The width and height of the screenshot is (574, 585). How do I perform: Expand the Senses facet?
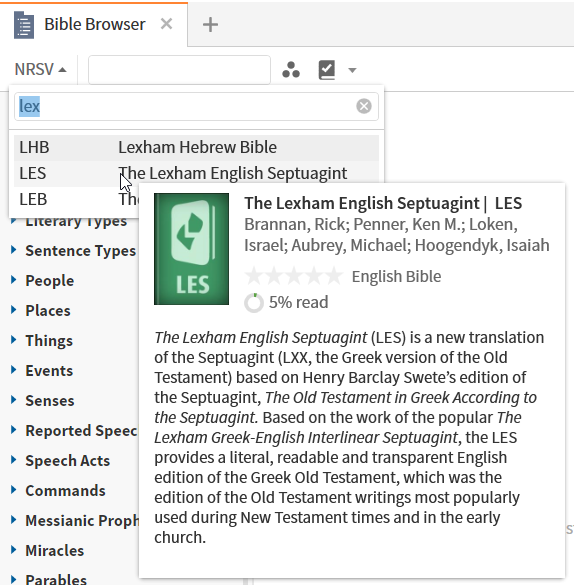click(14, 400)
